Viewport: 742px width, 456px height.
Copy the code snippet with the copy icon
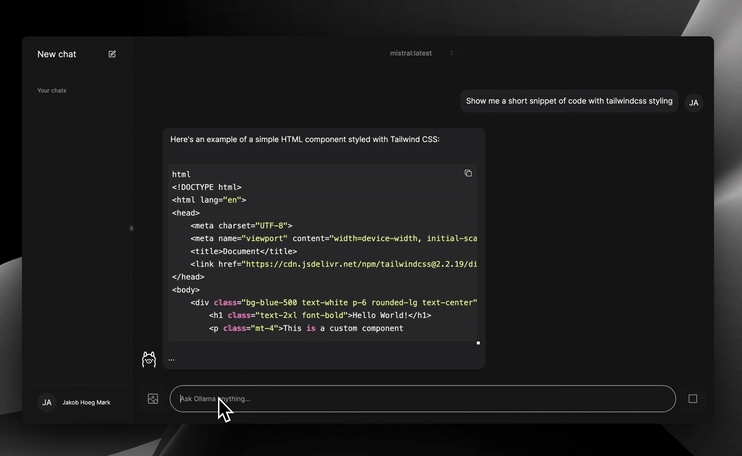(x=468, y=173)
